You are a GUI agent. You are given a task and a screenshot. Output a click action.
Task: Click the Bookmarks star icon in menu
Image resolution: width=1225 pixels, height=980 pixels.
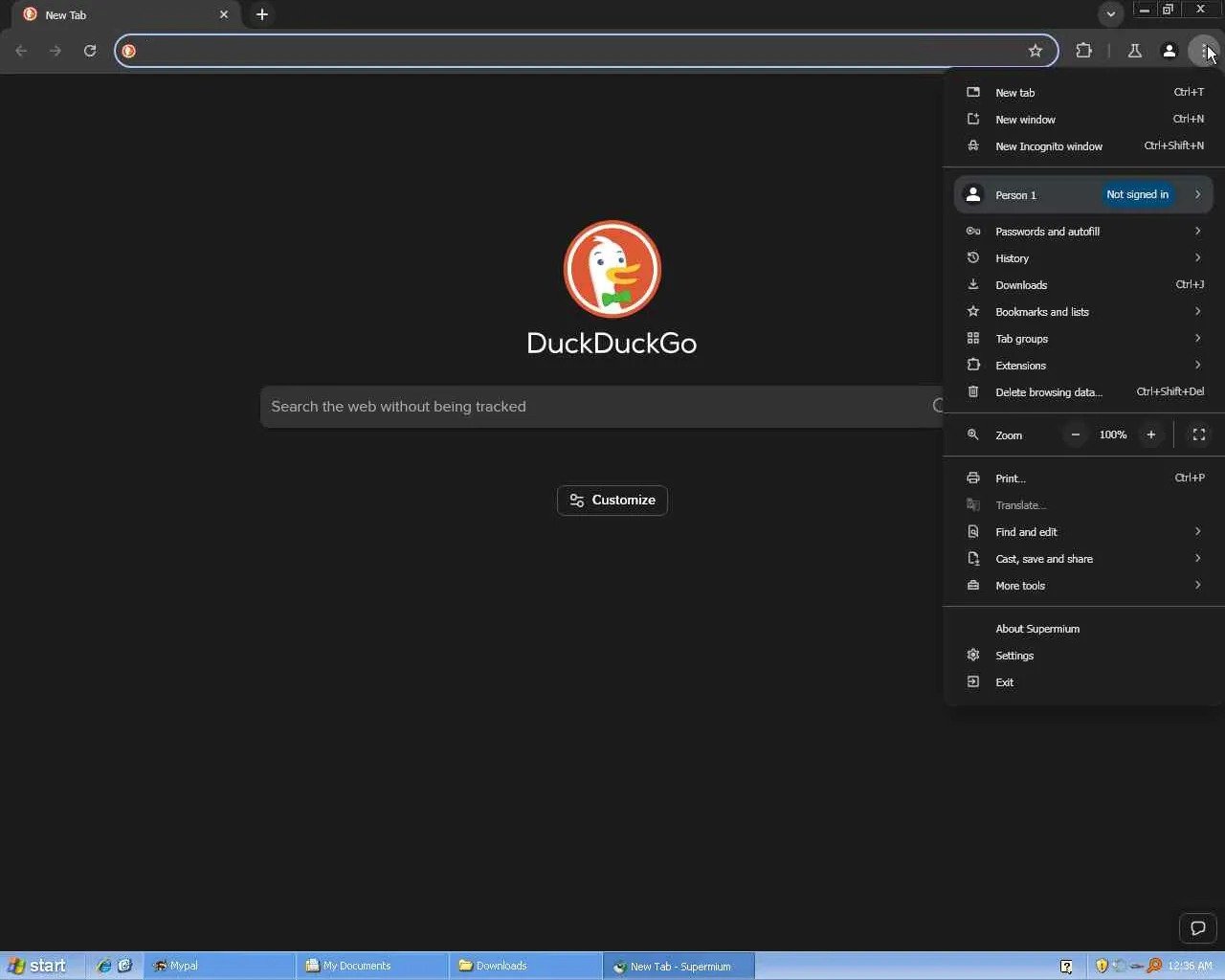(x=973, y=312)
